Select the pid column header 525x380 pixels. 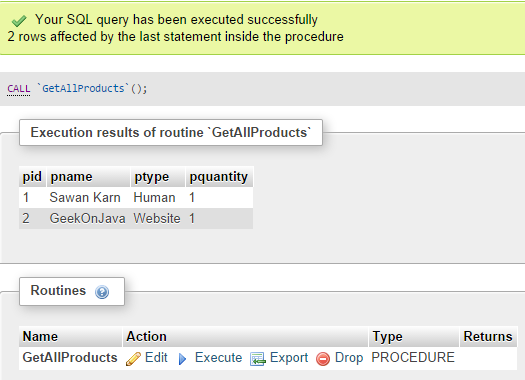click(32, 176)
